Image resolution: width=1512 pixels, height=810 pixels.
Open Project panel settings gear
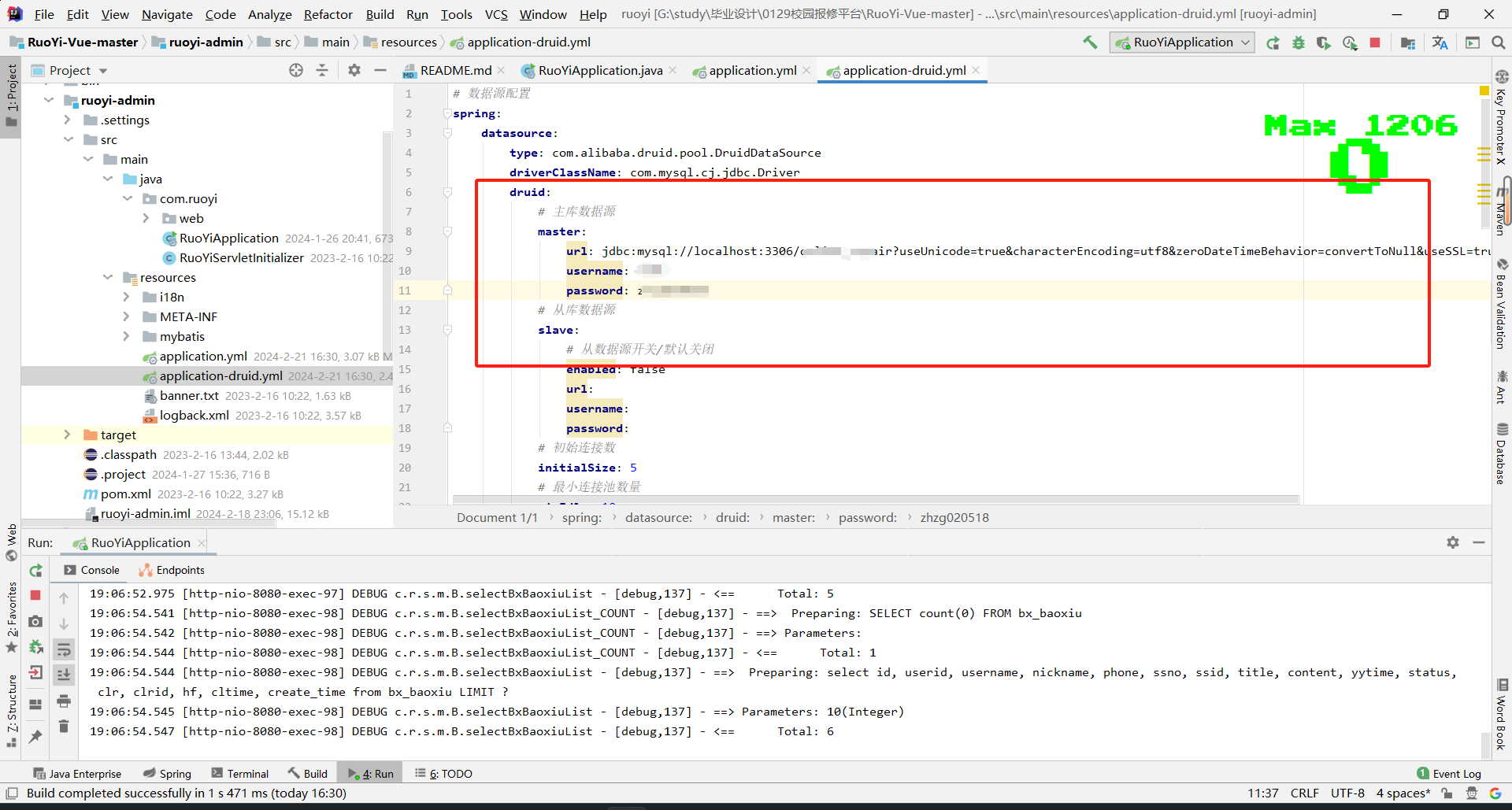(x=354, y=70)
